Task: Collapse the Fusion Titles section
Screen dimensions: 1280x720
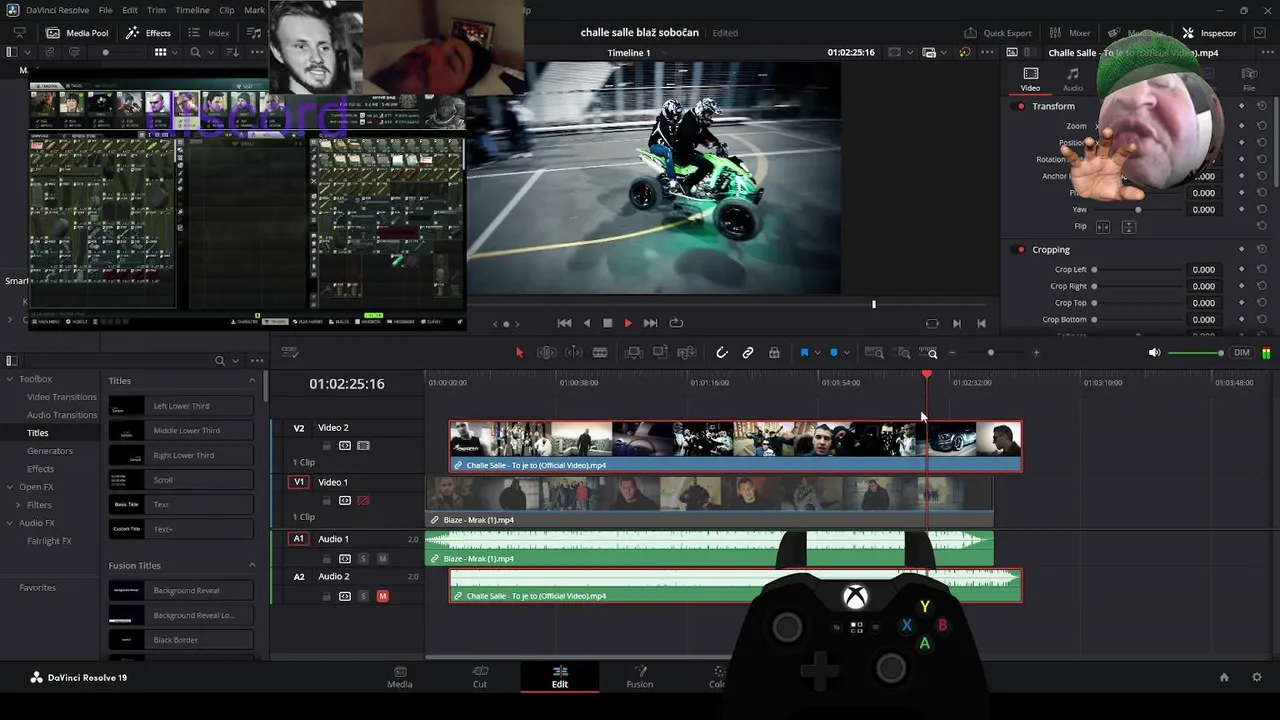Action: 252,566
